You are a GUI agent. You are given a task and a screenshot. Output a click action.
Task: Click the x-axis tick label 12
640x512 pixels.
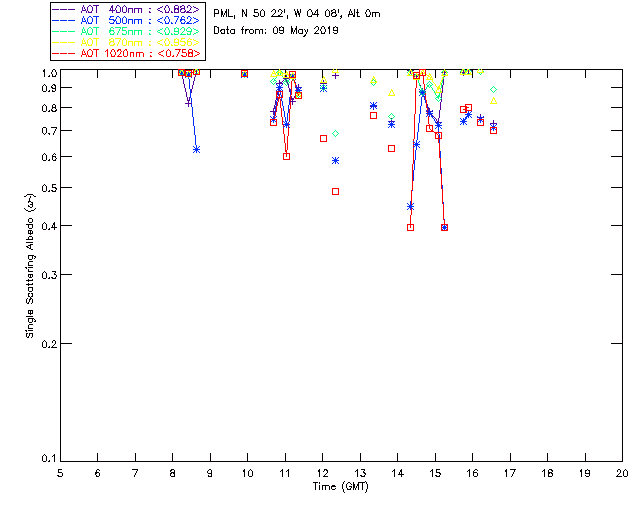(x=322, y=473)
